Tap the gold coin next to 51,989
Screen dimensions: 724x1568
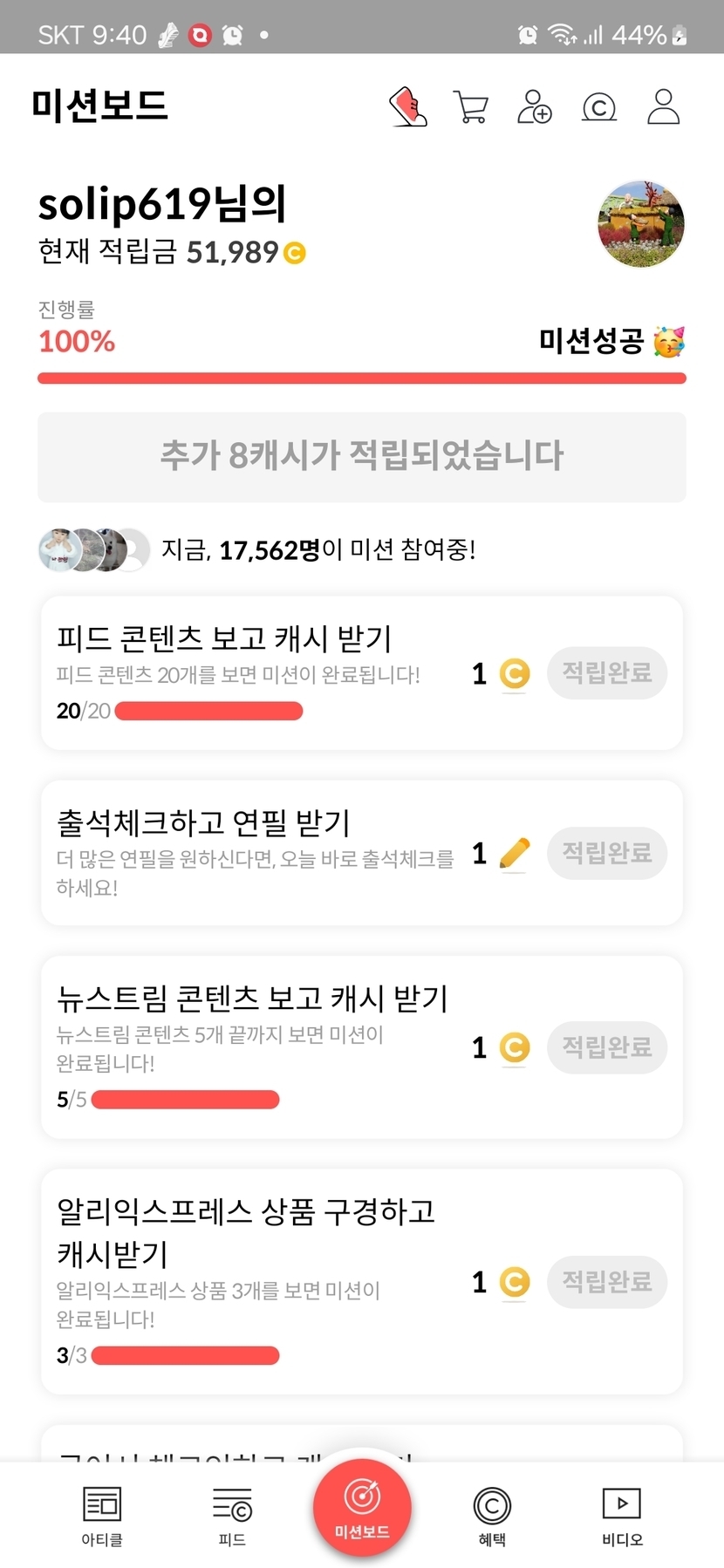(x=295, y=253)
